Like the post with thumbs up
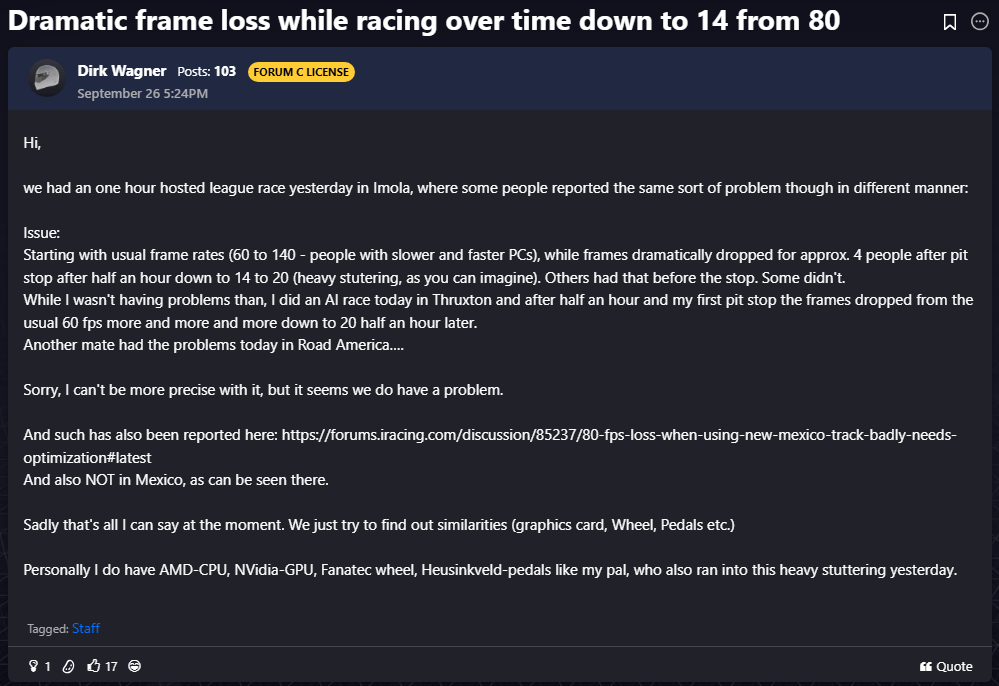 tap(94, 666)
